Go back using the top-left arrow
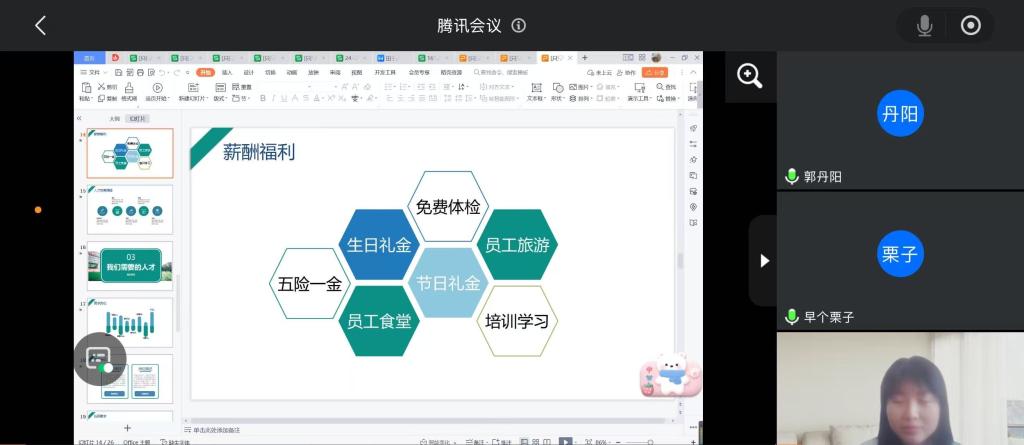Viewport: 1024px width, 445px height. click(40, 26)
